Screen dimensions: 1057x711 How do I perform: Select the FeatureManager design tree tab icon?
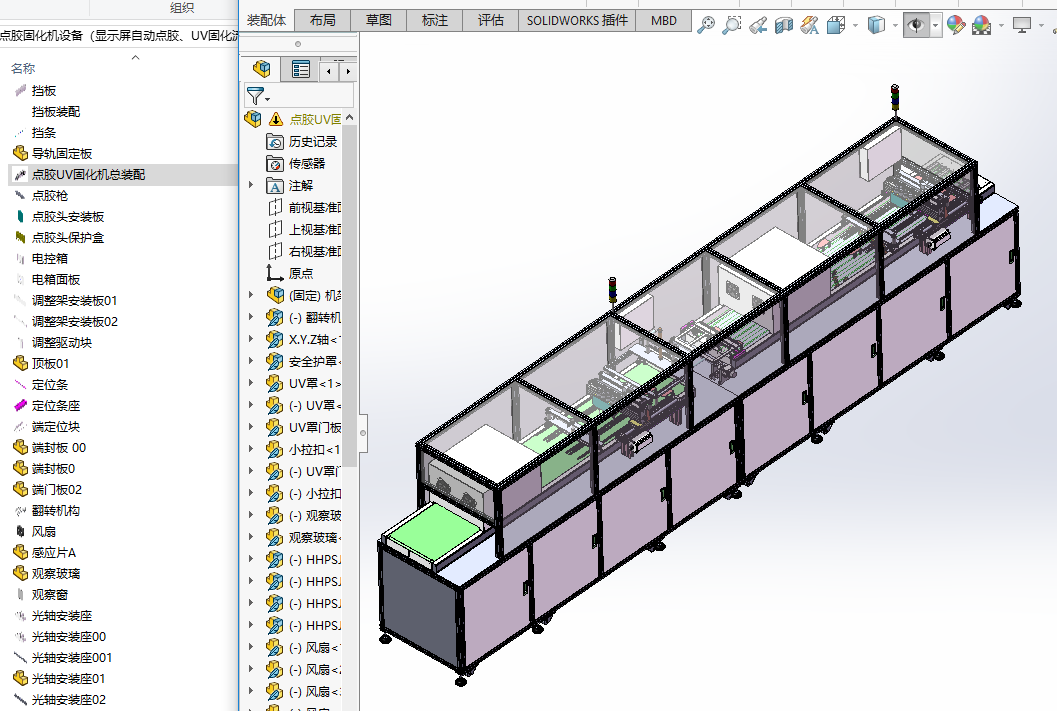point(262,69)
